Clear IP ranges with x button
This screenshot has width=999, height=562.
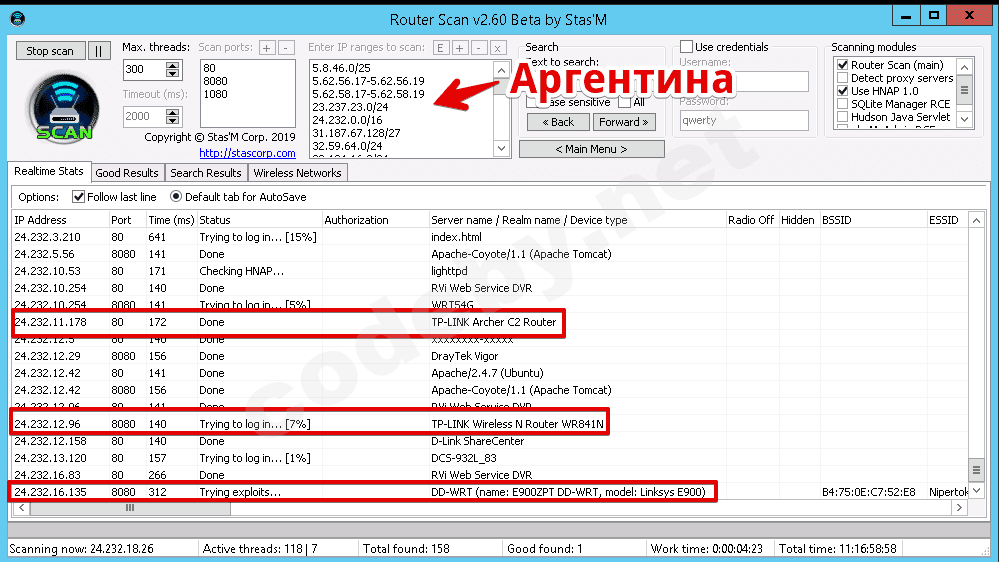coord(498,48)
